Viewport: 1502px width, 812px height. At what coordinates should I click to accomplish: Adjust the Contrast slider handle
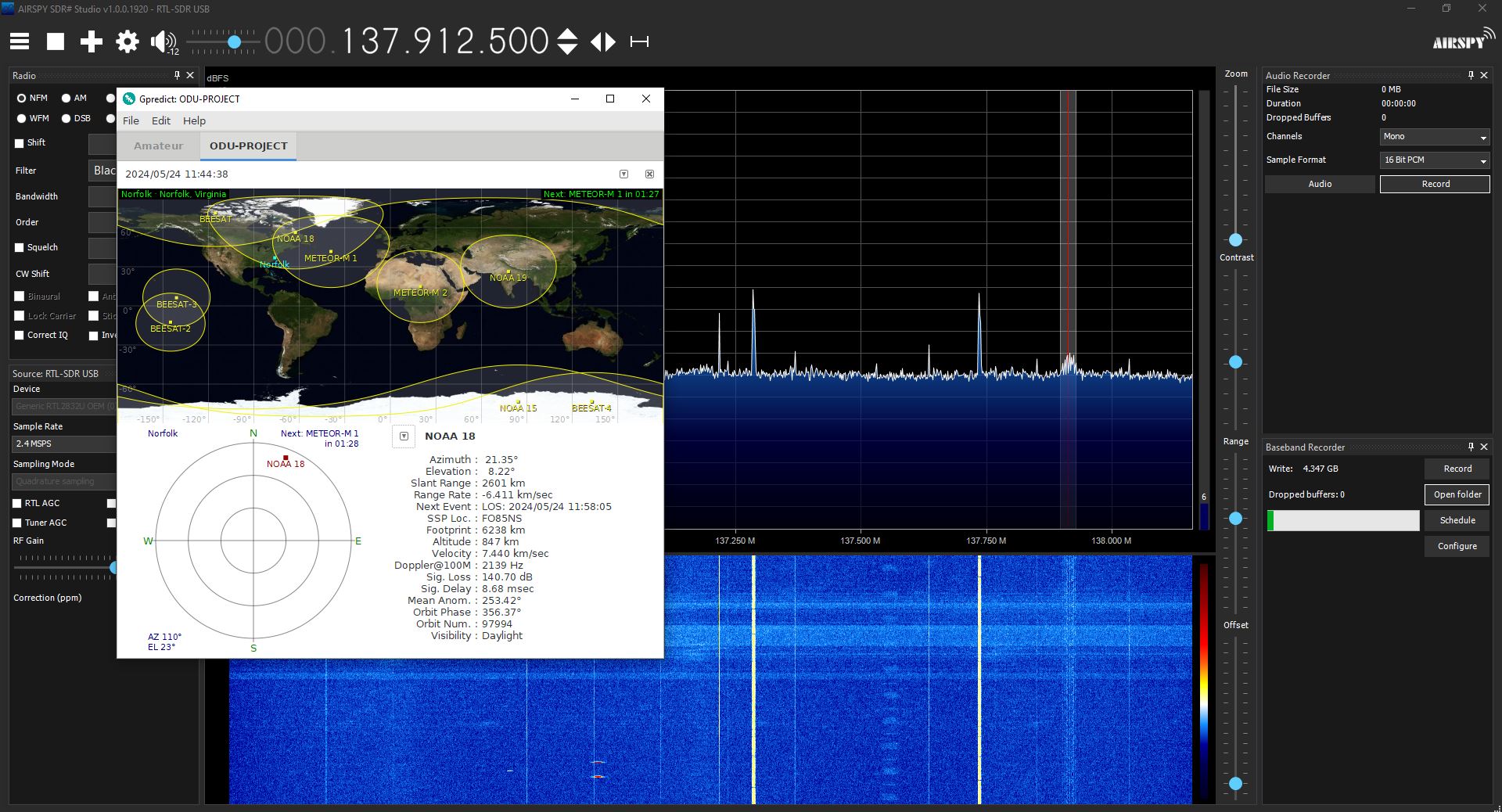pos(1235,362)
